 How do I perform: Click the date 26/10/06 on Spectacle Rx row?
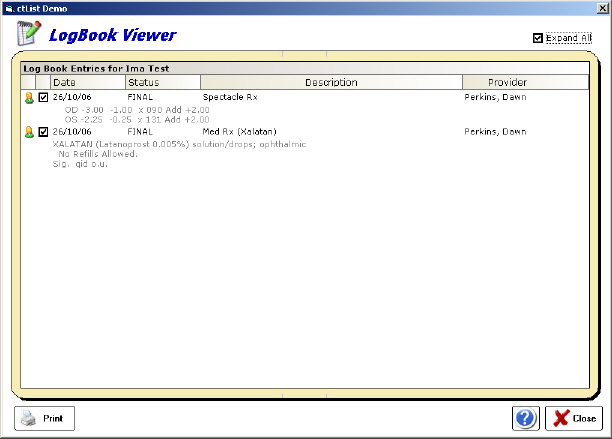[x=72, y=97]
